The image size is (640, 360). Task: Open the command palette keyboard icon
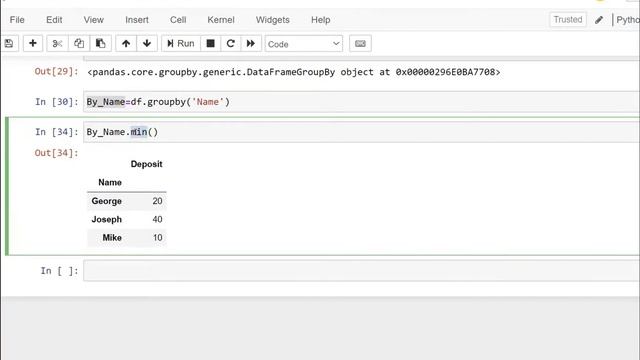tap(360, 43)
